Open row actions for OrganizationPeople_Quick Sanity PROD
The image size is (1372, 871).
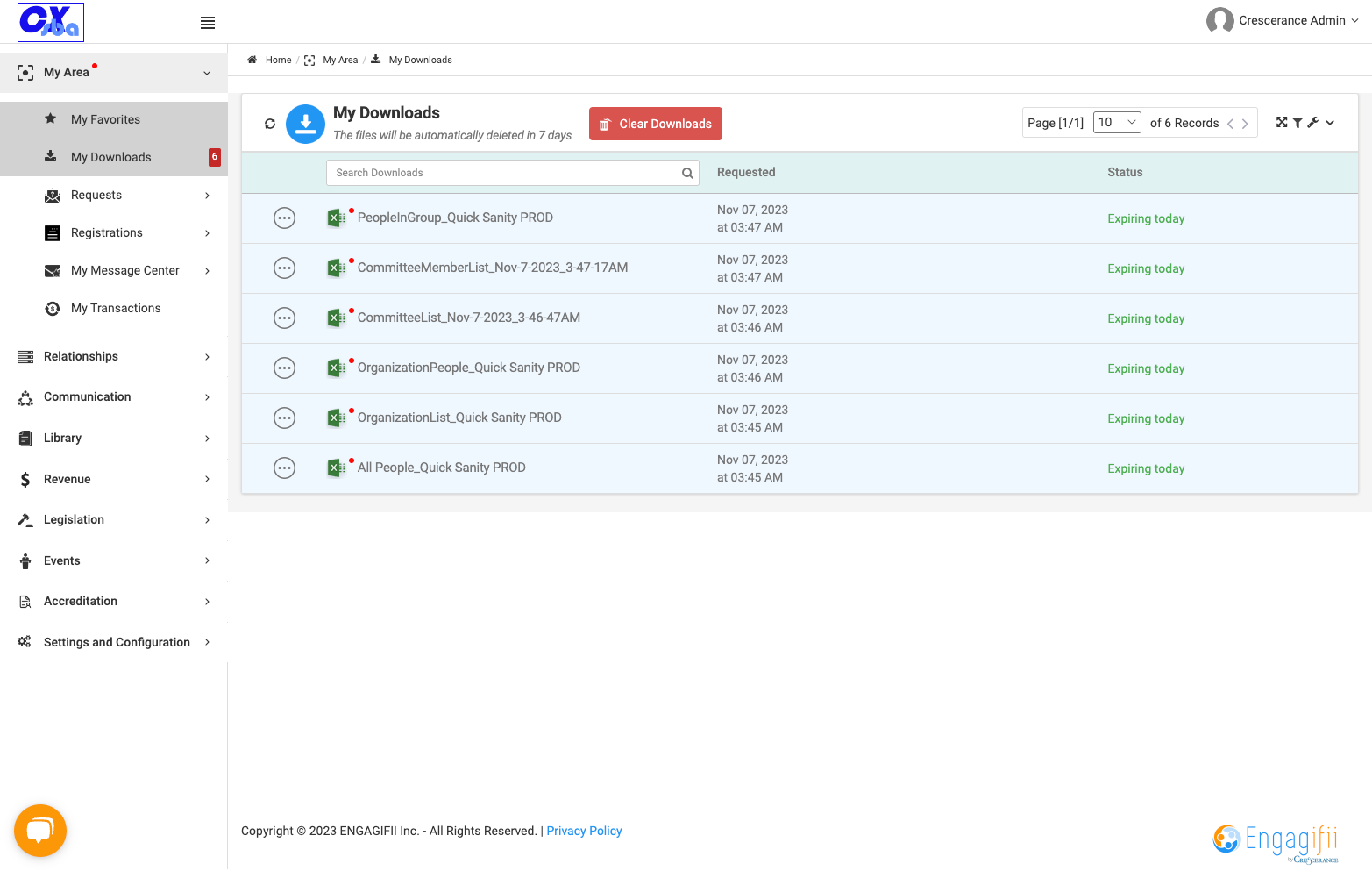click(x=284, y=368)
